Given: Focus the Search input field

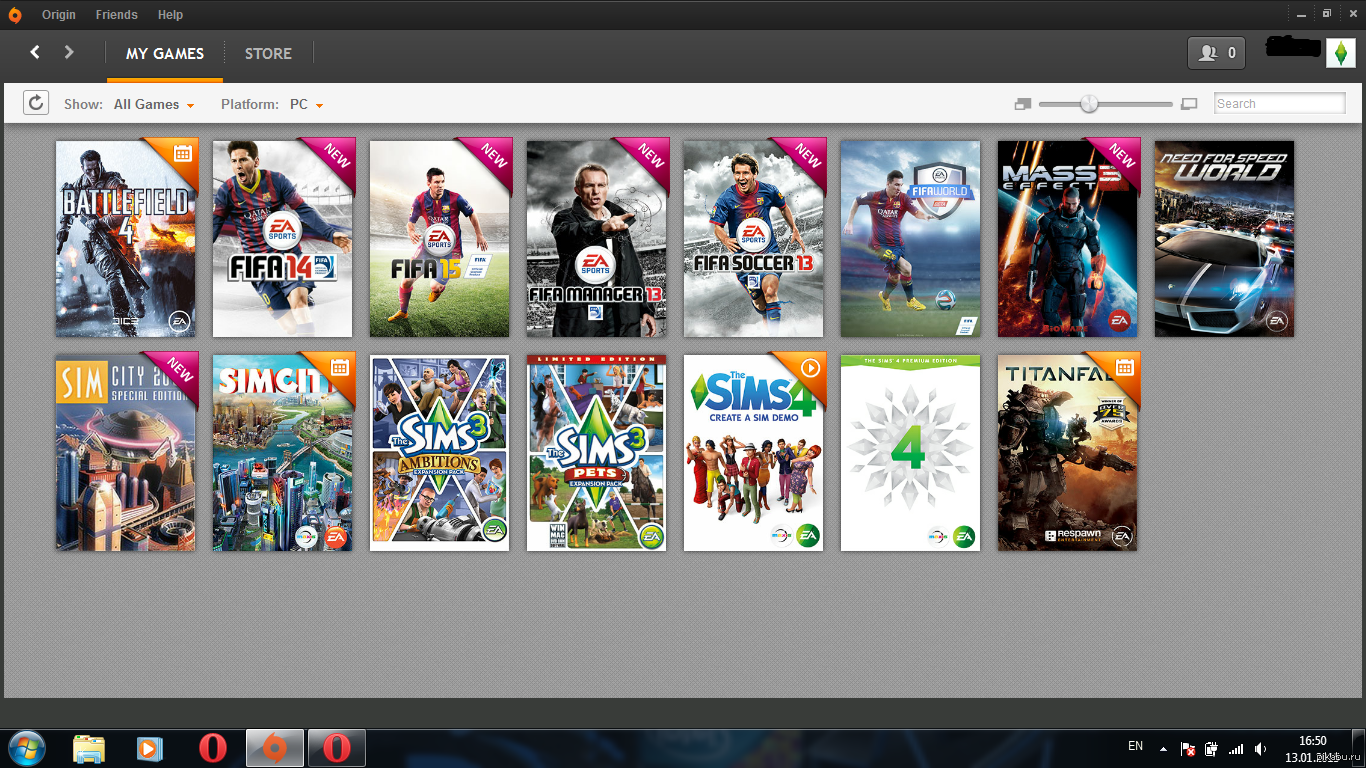Looking at the screenshot, I should [x=1280, y=103].
